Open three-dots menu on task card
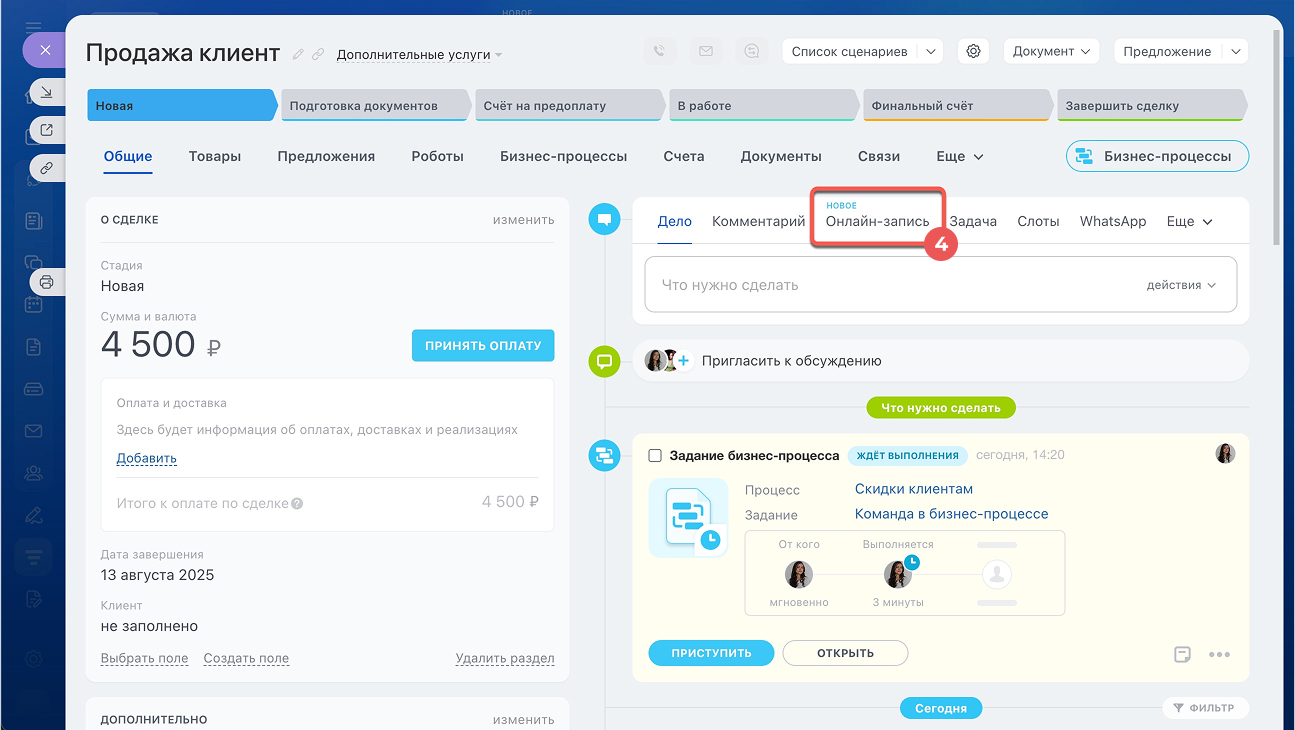Screen dimensions: 1295x730 click(x=1218, y=654)
